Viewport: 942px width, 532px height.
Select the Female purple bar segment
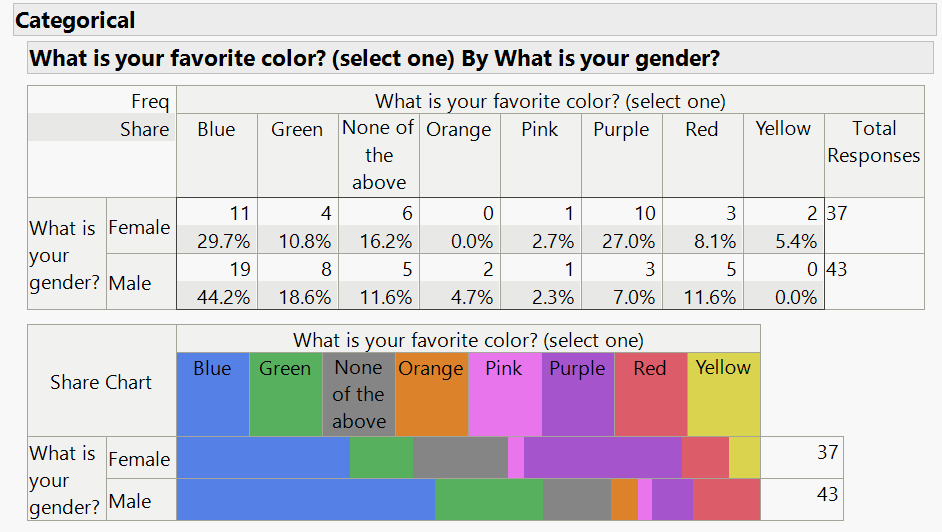[x=602, y=458]
